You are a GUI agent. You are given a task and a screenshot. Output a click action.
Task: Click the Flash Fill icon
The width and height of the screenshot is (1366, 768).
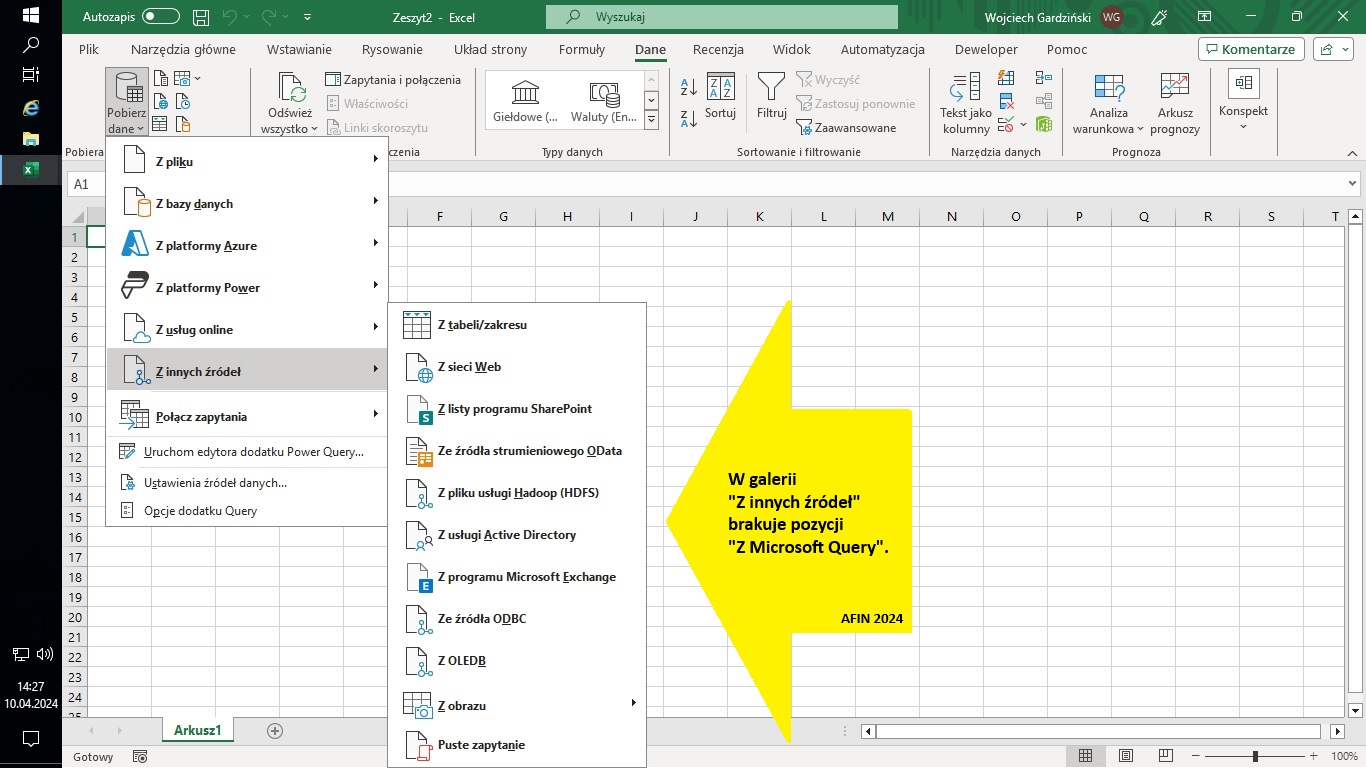[1007, 79]
